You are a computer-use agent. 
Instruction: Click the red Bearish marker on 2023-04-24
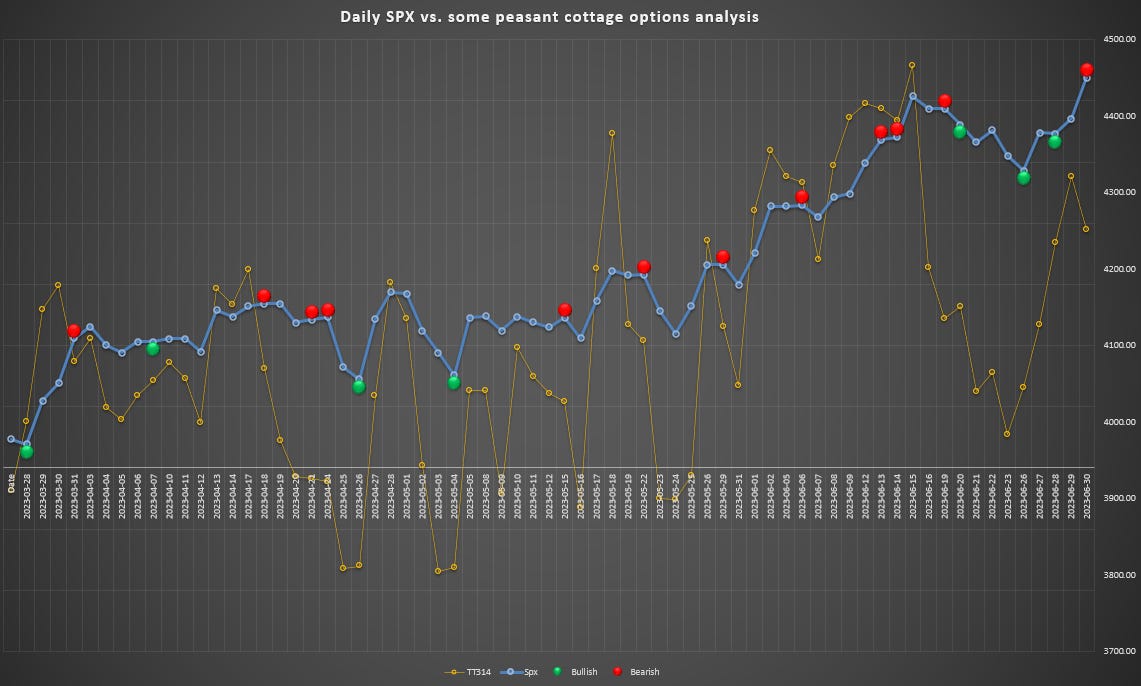click(x=327, y=310)
